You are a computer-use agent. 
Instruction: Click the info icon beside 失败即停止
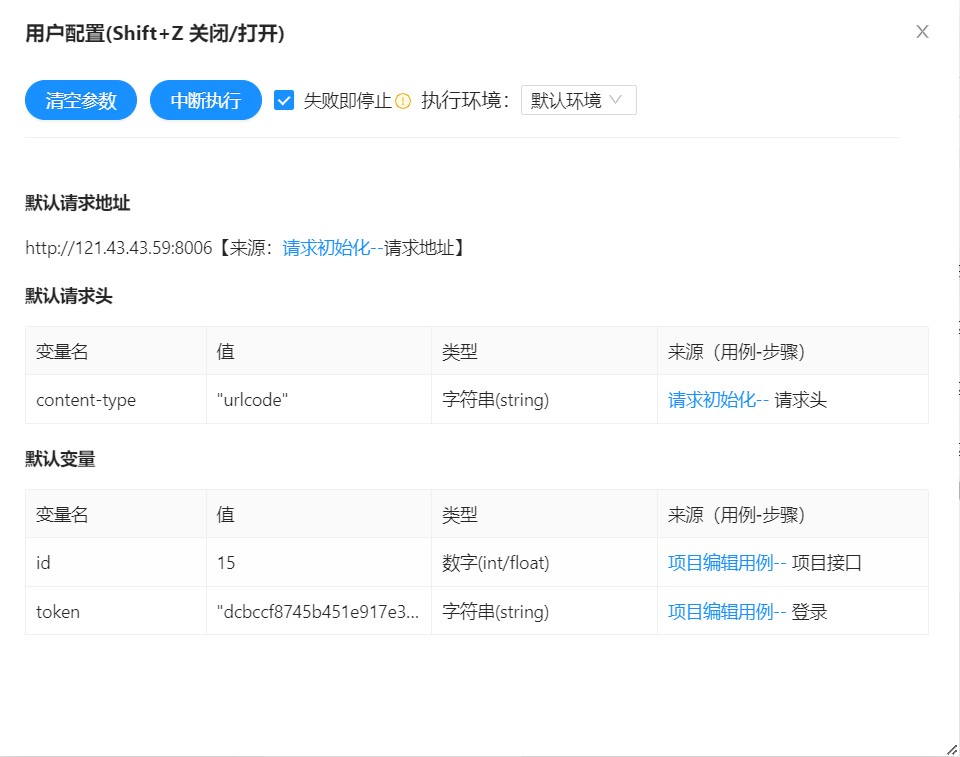tap(403, 100)
